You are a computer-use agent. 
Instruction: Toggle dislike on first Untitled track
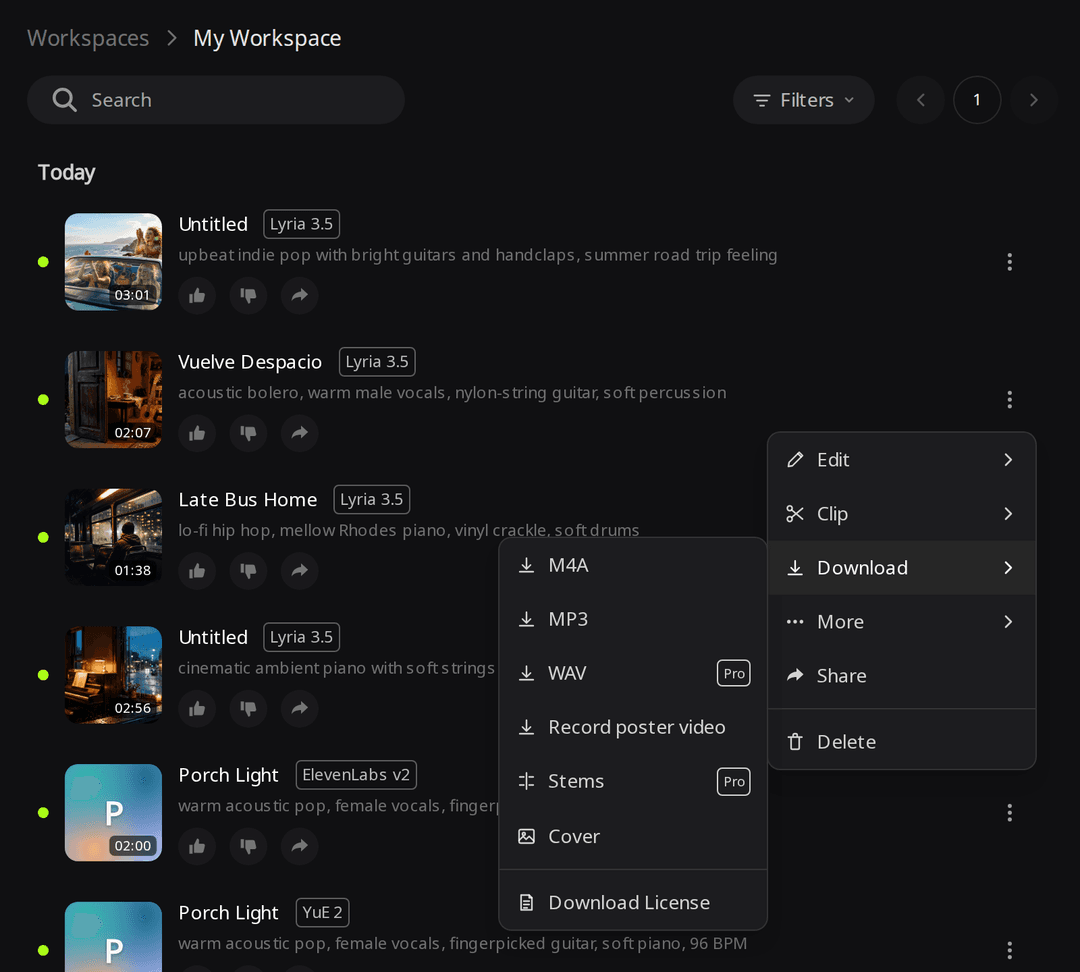click(x=248, y=296)
